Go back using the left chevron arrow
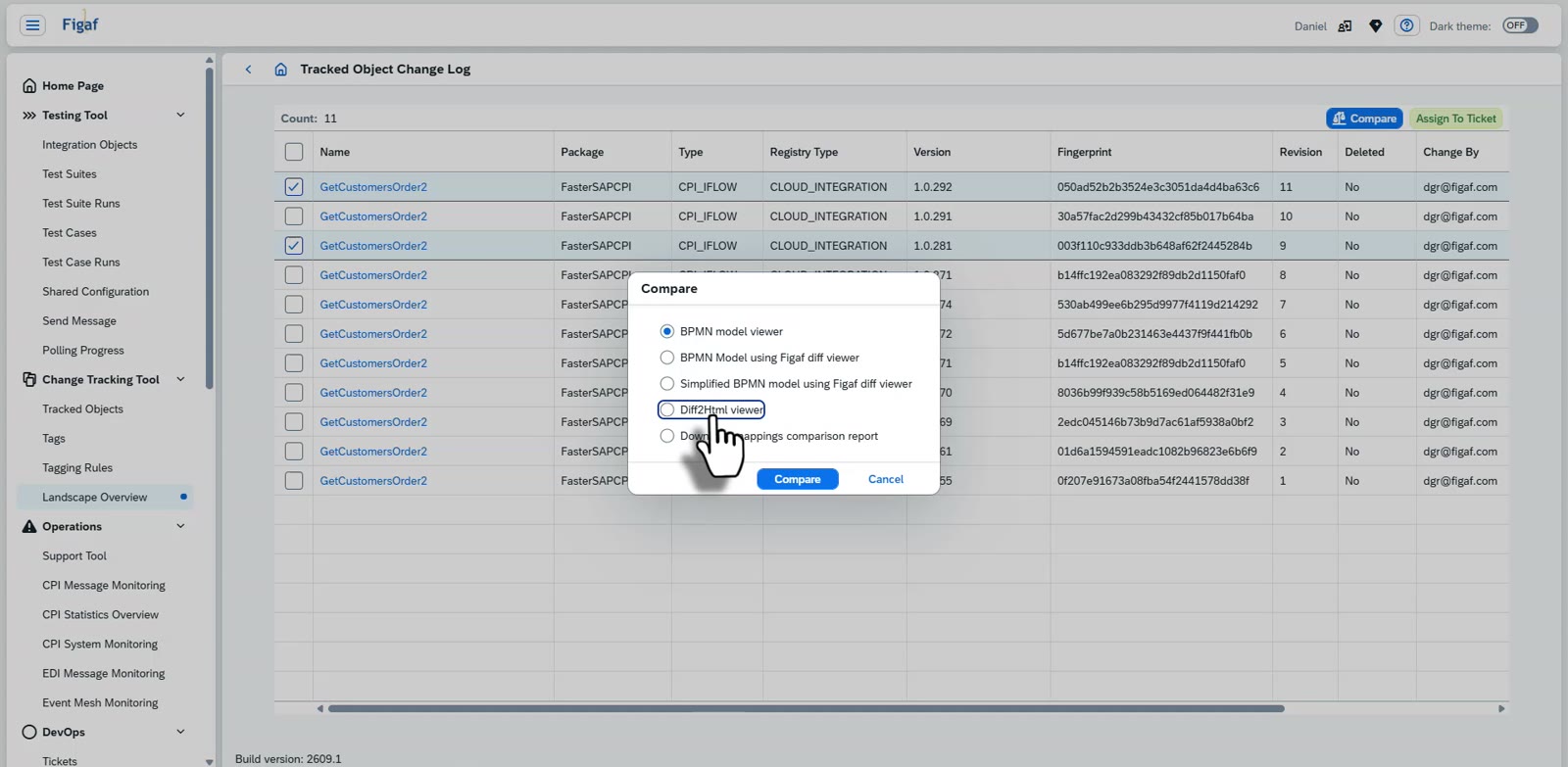This screenshot has width=1568, height=767. click(249, 70)
